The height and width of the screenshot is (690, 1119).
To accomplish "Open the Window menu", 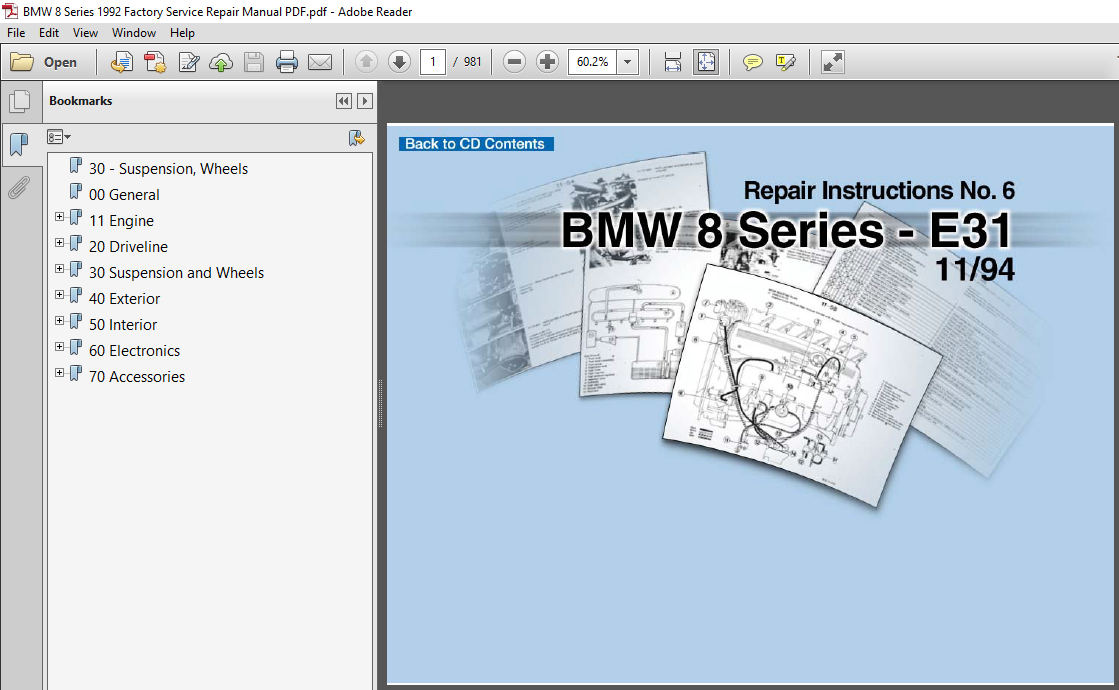I will 133,33.
